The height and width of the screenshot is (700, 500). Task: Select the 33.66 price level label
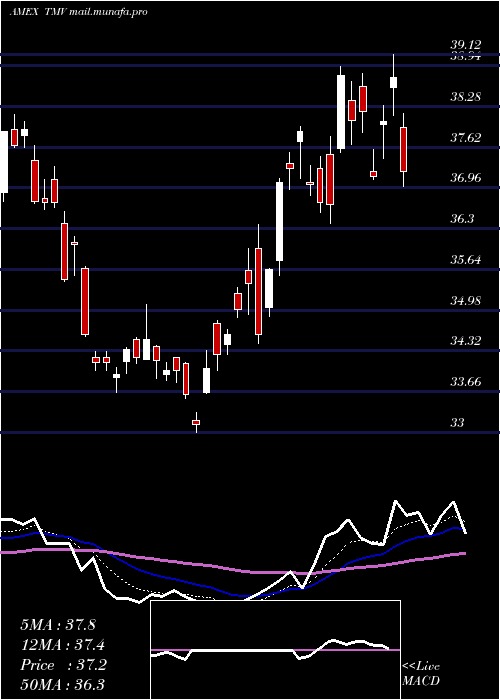pyautogui.click(x=466, y=382)
